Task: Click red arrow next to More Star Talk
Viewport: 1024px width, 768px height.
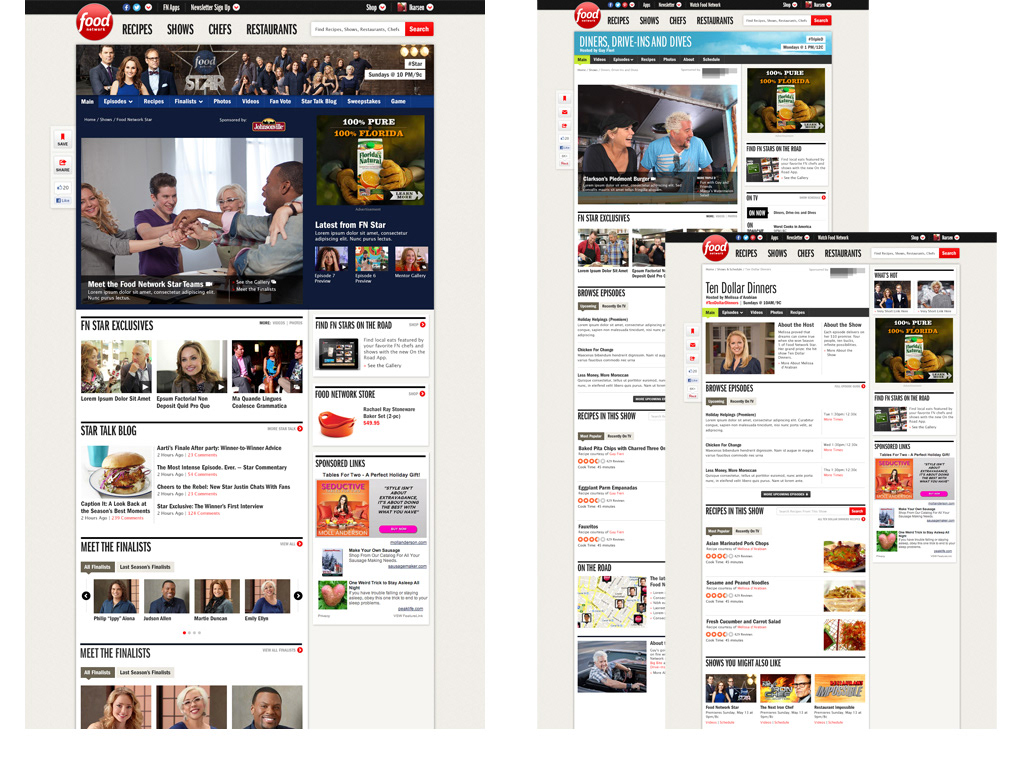Action: tap(300, 429)
